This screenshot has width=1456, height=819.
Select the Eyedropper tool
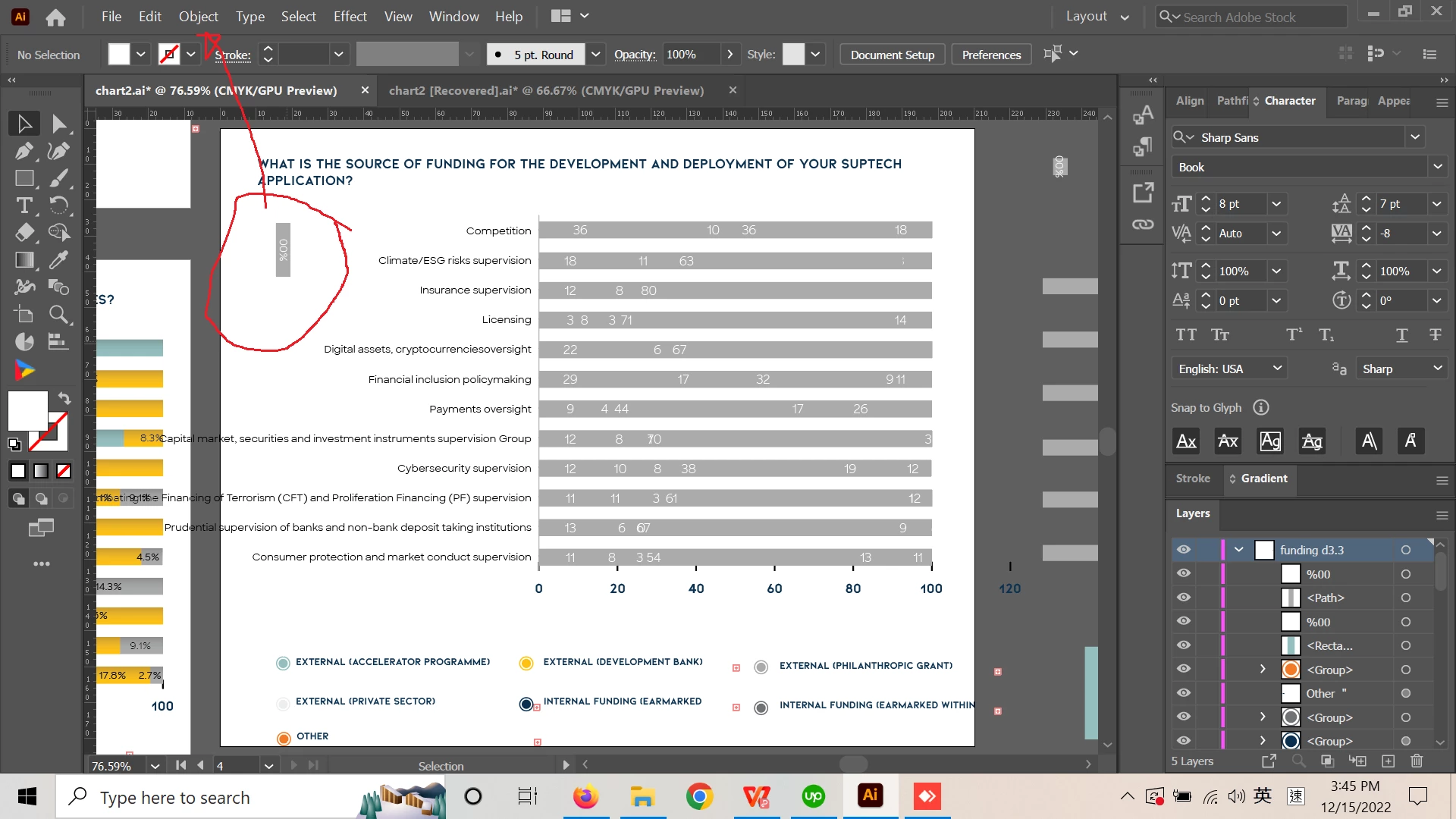[58, 260]
